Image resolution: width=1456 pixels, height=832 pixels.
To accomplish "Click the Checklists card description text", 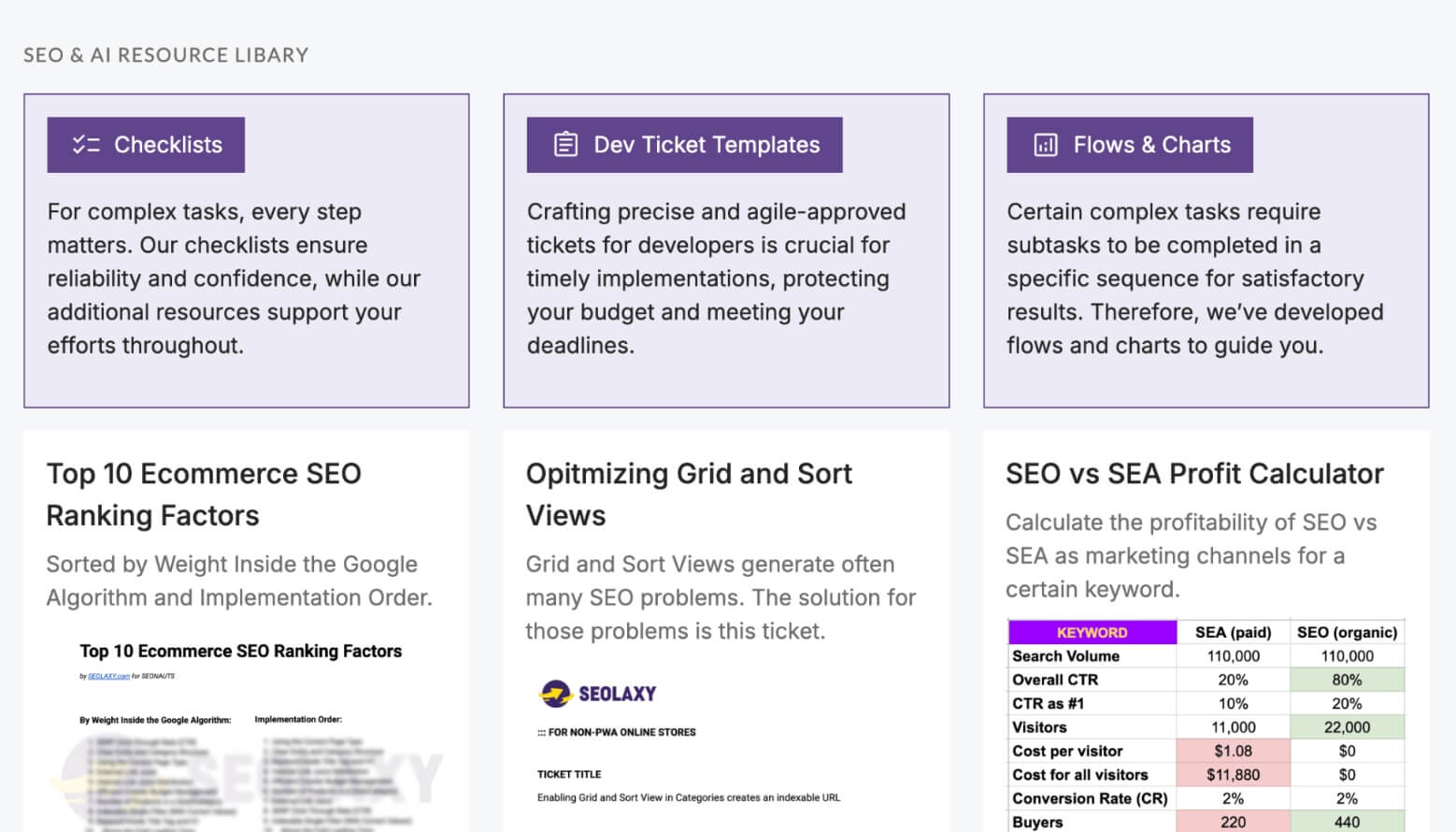I will pyautogui.click(x=234, y=279).
